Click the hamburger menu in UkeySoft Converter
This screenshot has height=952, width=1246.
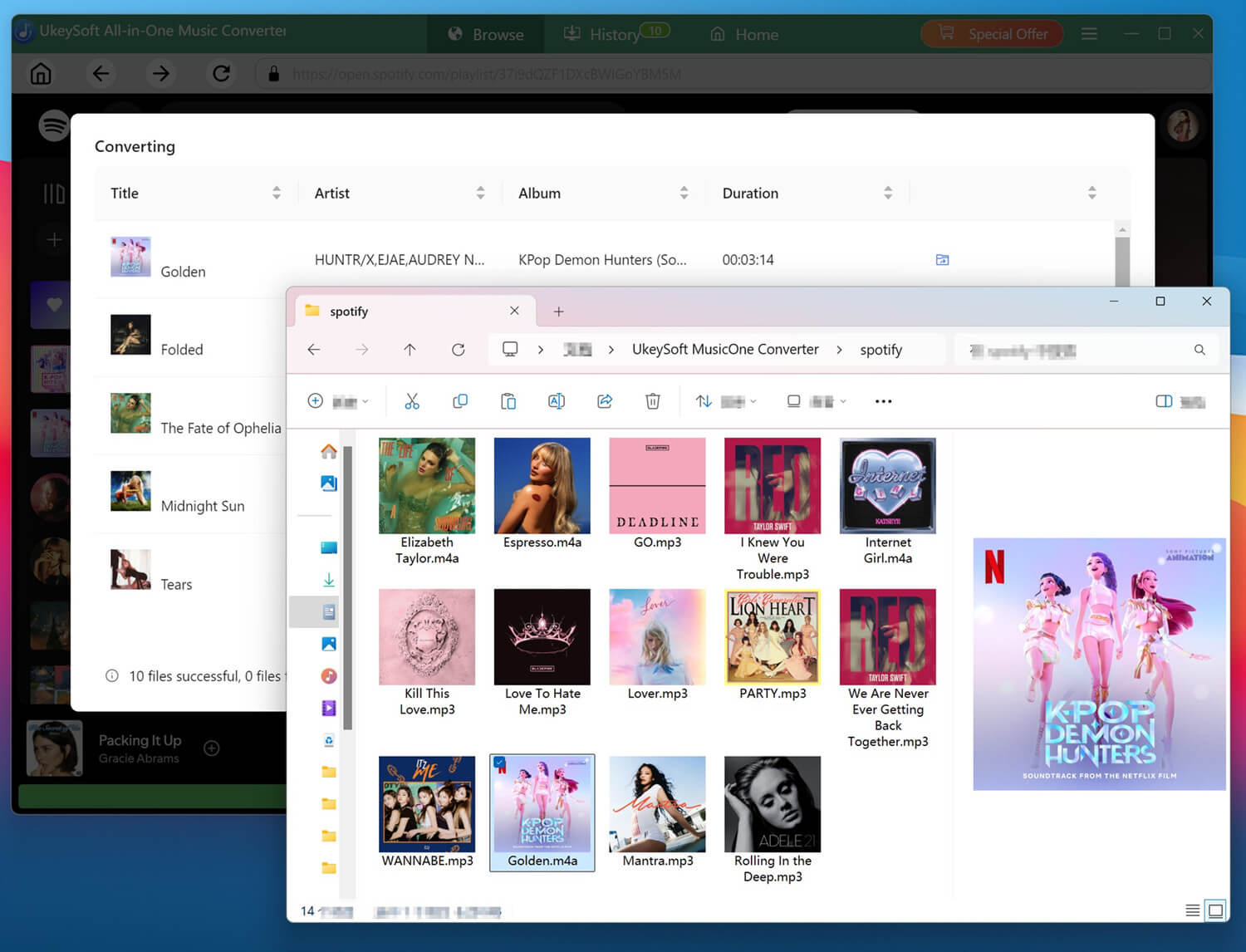coord(1089,34)
